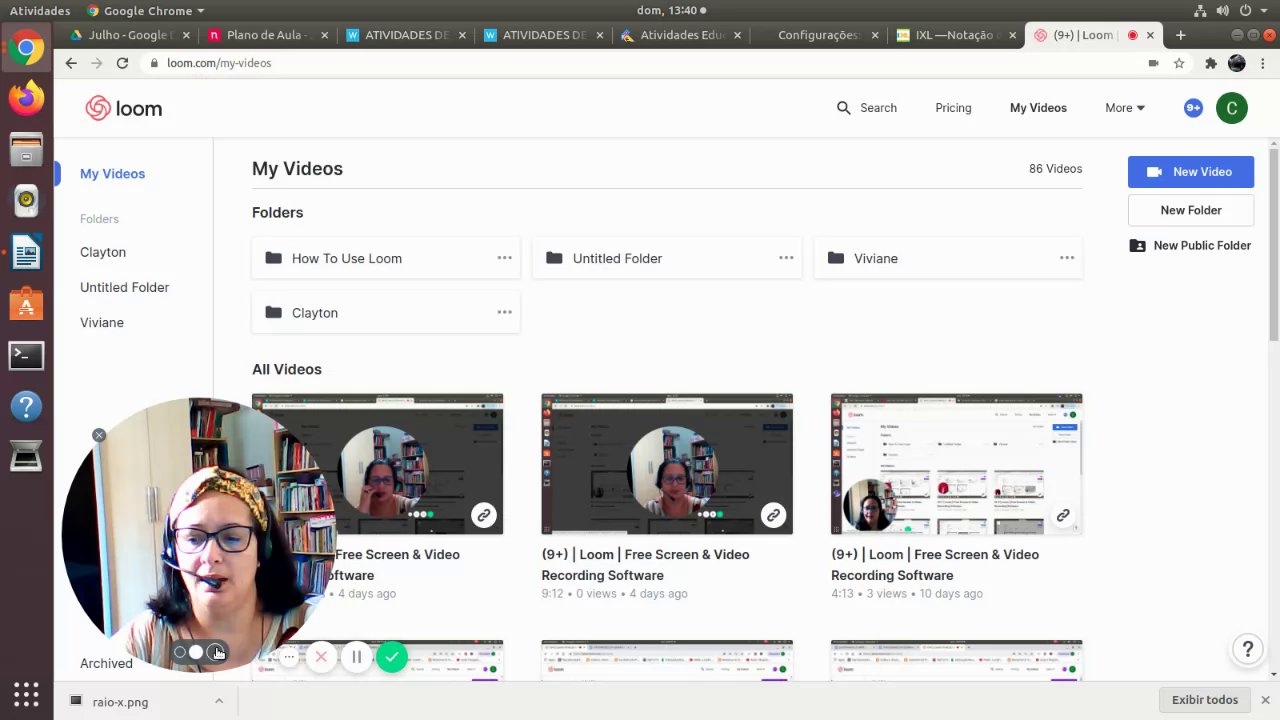1280x720 pixels.
Task: Open Untitled Folder in the sidebar
Action: tap(124, 287)
